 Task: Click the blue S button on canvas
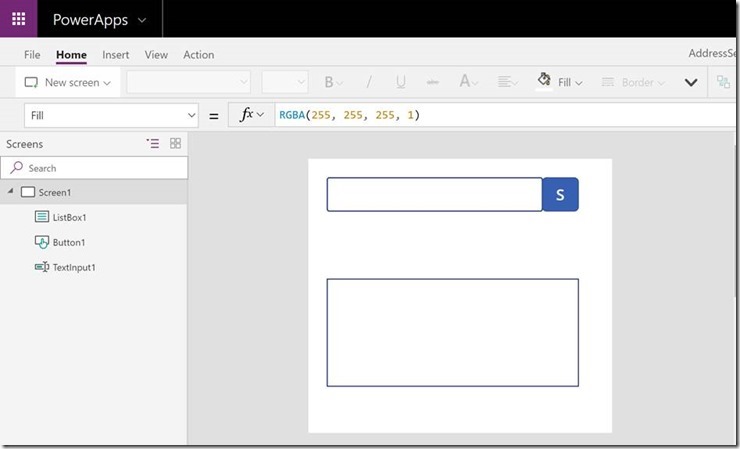(560, 195)
